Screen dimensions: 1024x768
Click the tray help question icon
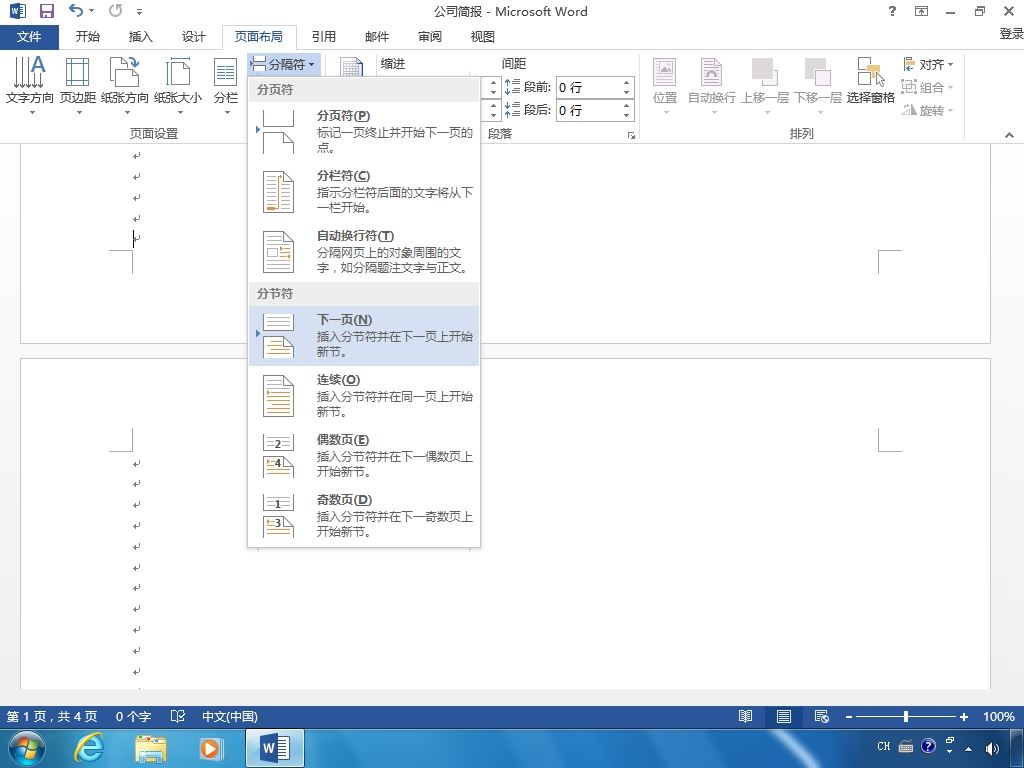[x=928, y=746]
